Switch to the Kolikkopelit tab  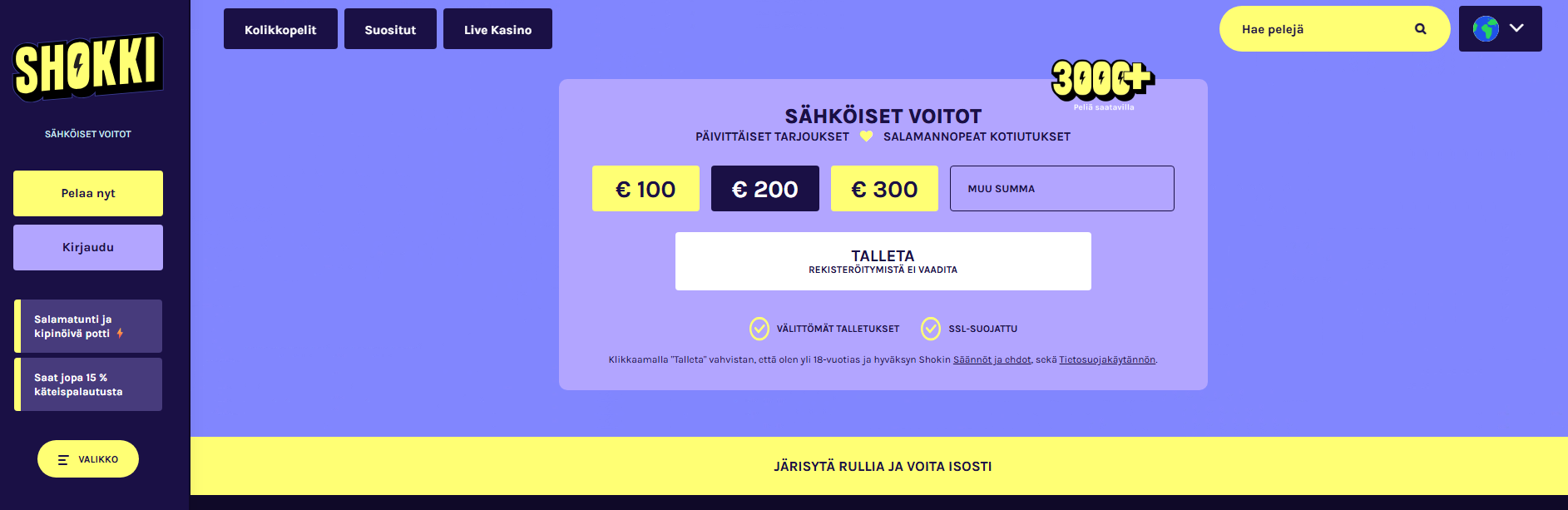point(280,28)
